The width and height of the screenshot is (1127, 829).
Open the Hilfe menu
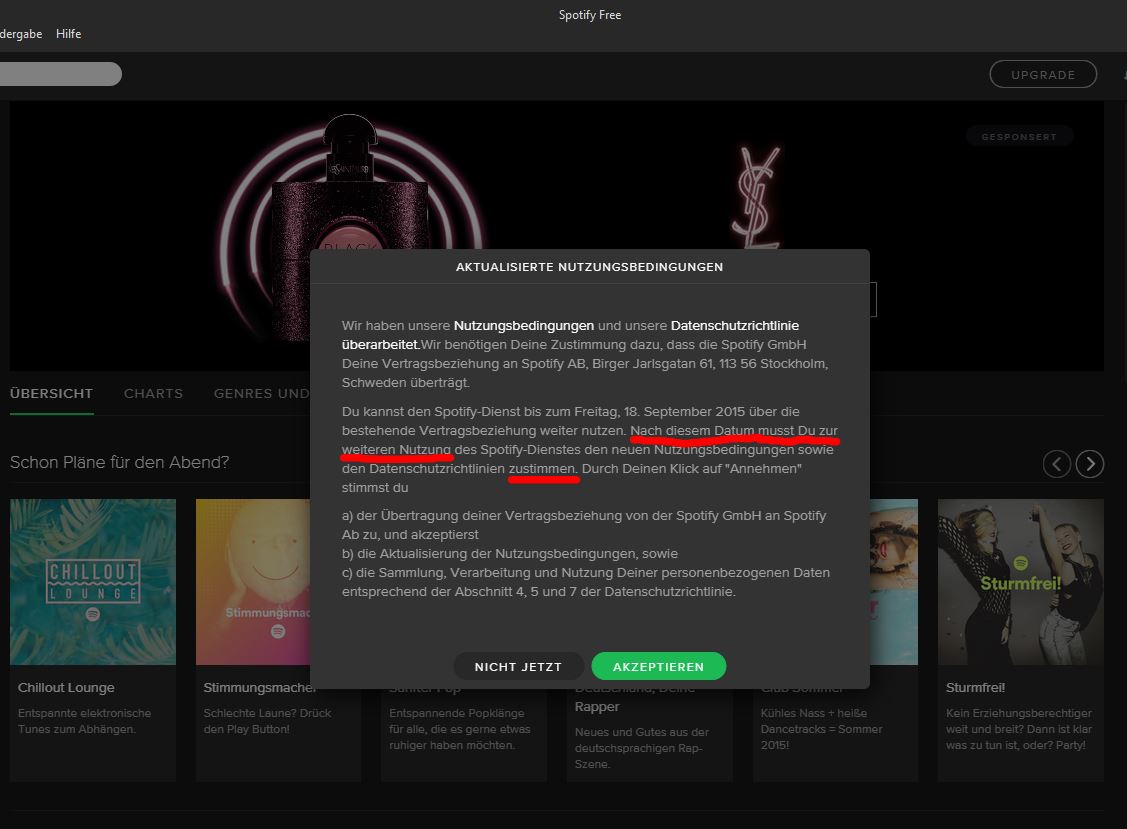pos(68,34)
